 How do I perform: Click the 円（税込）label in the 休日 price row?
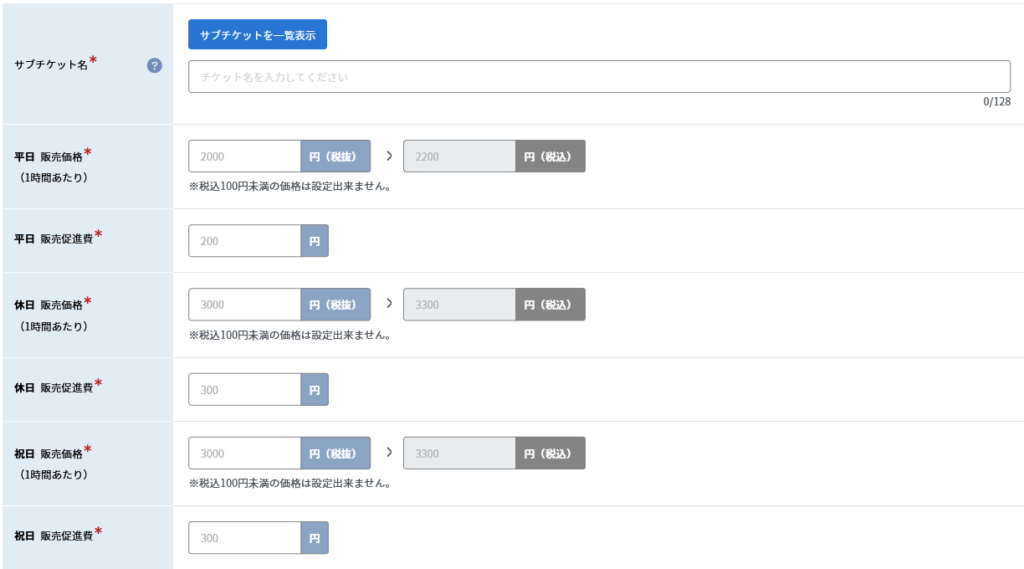click(551, 304)
